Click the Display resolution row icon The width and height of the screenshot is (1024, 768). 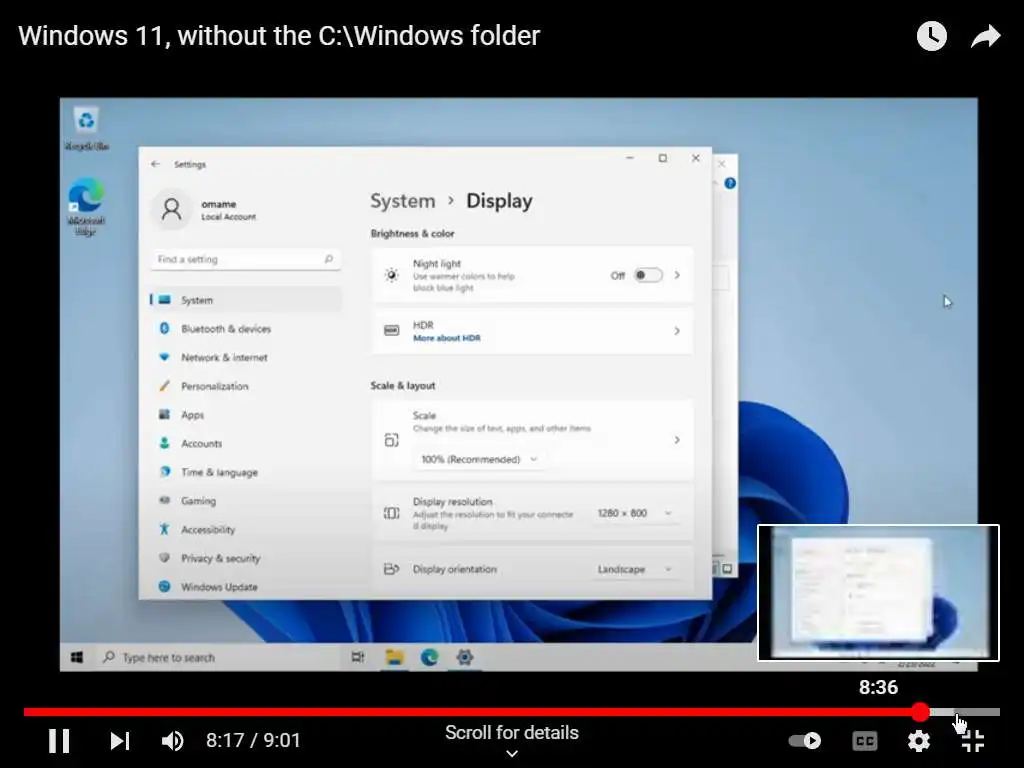[391, 513]
